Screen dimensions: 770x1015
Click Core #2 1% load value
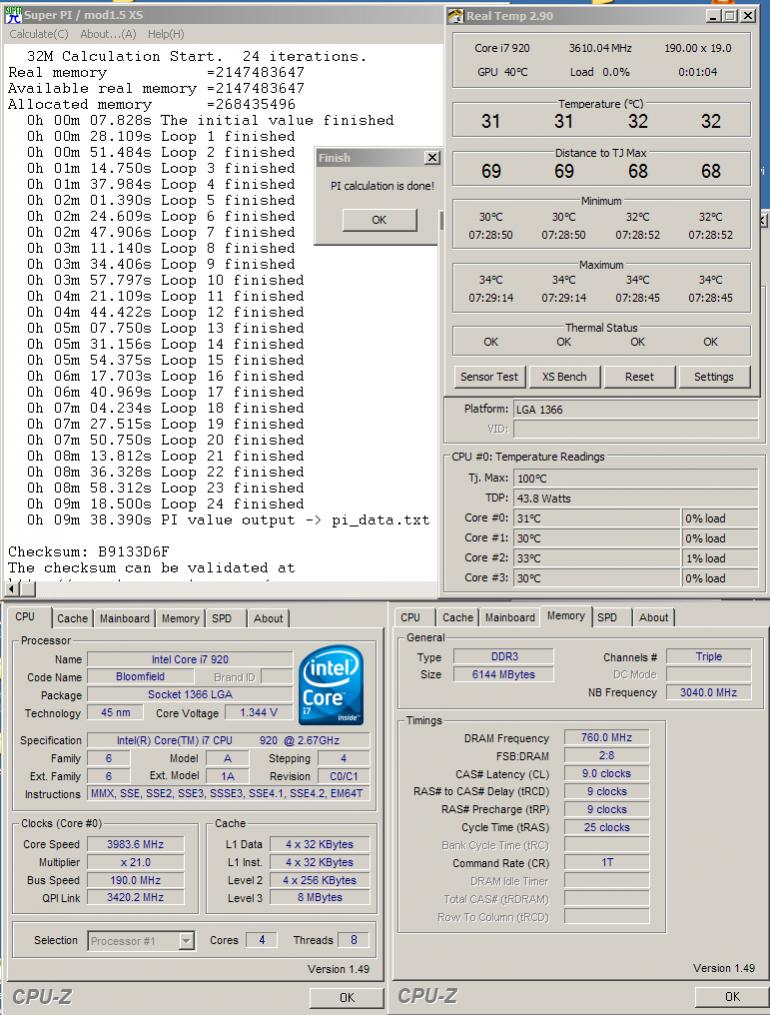click(720, 558)
